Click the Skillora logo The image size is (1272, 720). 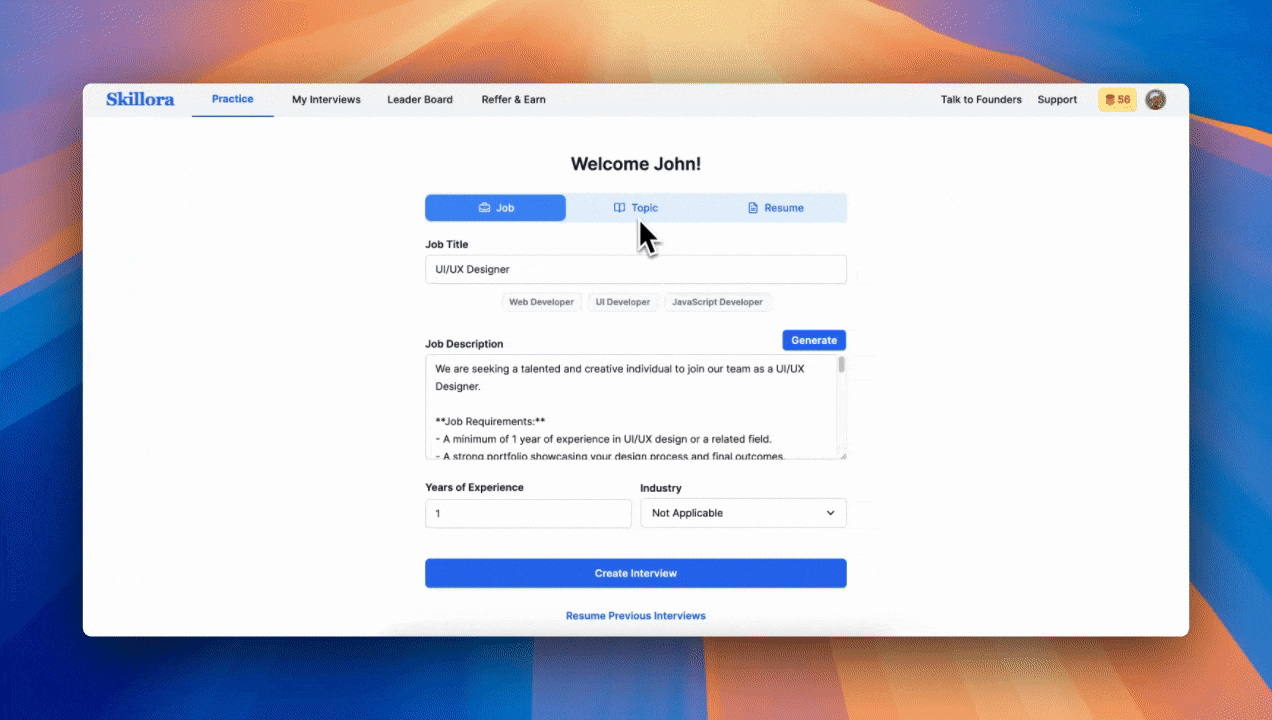click(139, 99)
